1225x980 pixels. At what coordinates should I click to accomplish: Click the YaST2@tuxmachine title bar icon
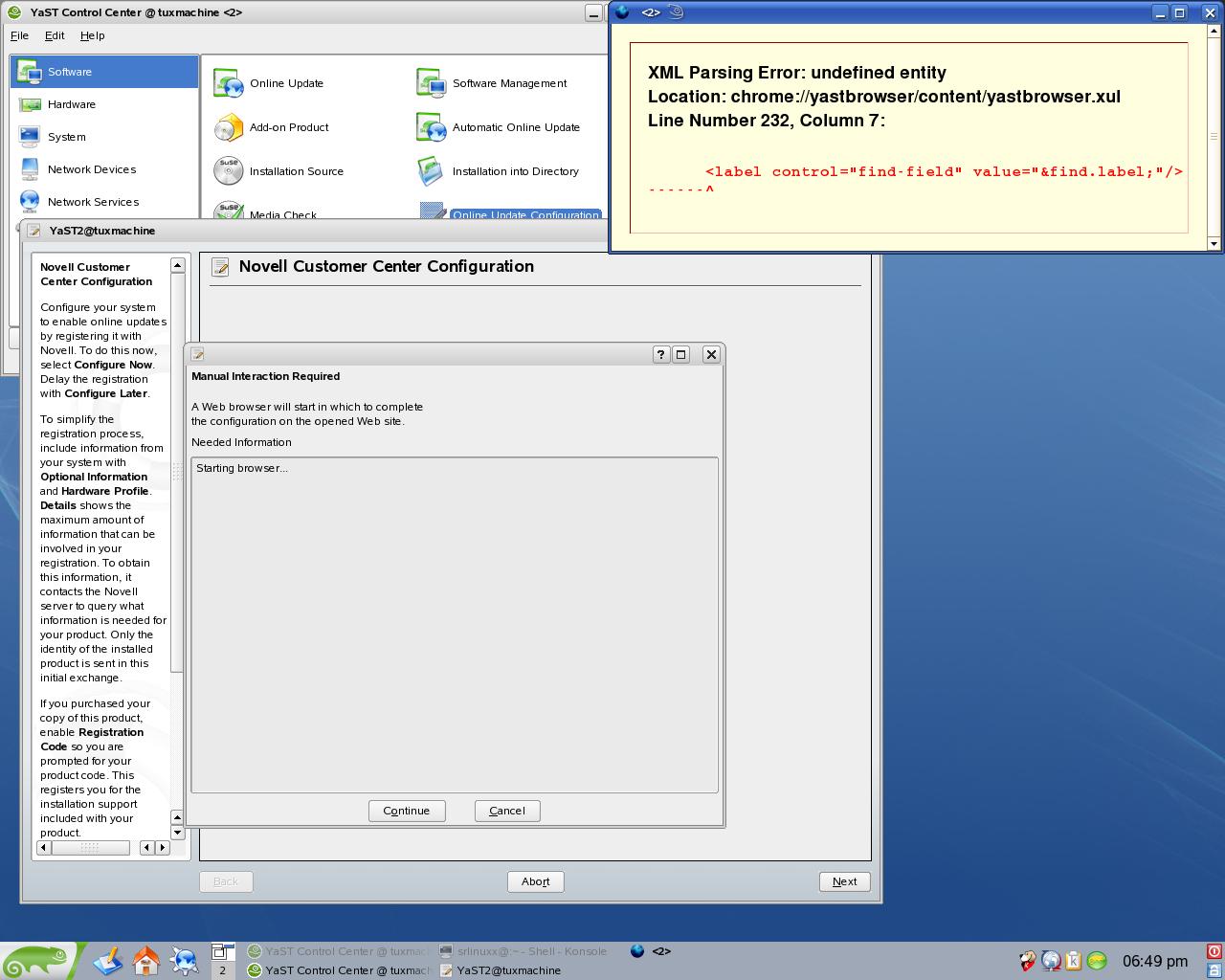coord(34,231)
